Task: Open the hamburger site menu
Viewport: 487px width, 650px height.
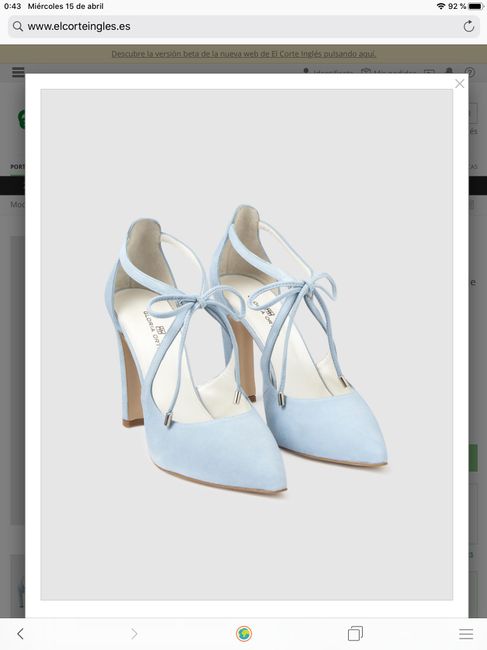Action: (18, 72)
